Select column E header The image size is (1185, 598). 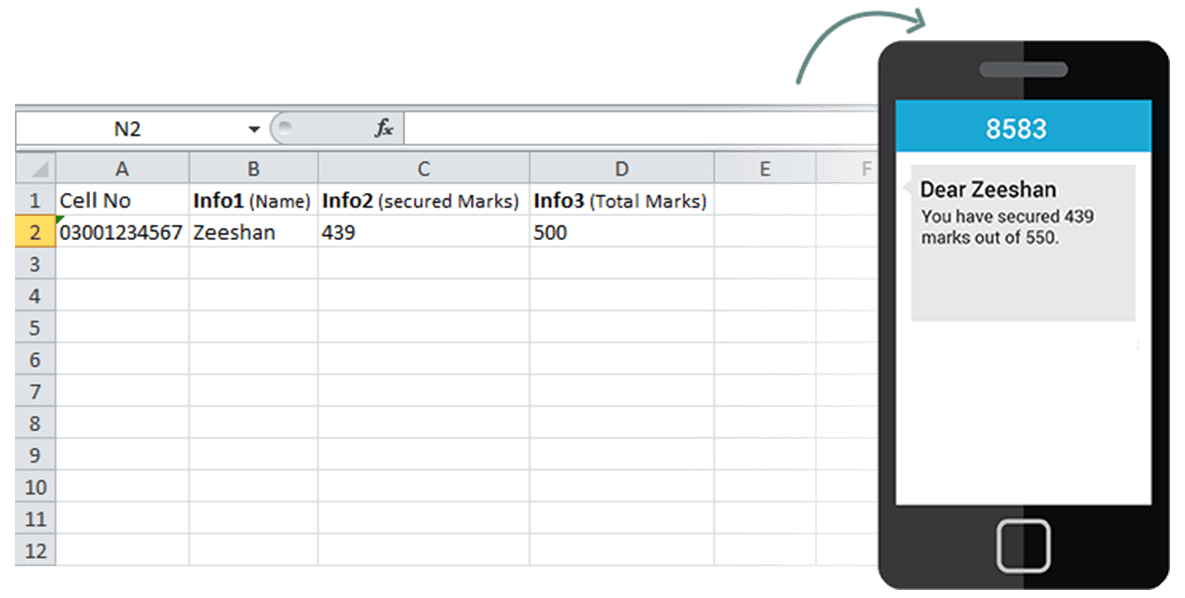[764, 169]
